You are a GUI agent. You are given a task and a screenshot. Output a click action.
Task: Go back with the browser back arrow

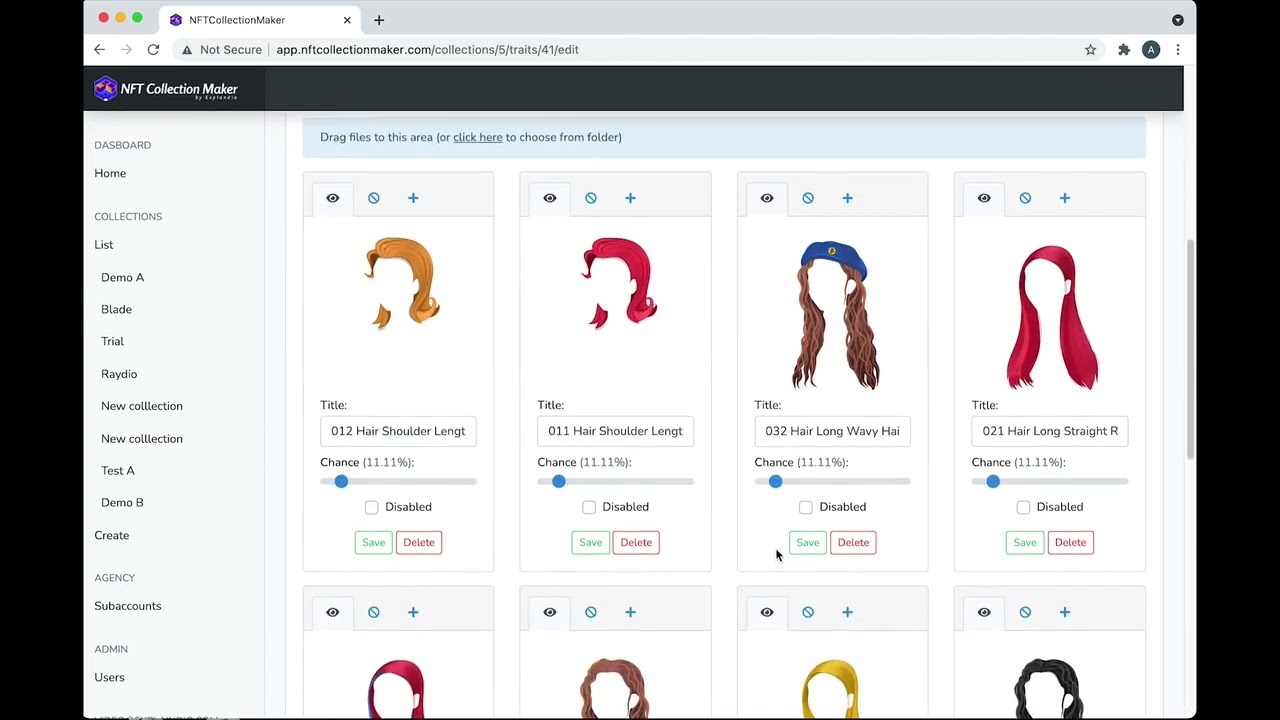(x=99, y=49)
